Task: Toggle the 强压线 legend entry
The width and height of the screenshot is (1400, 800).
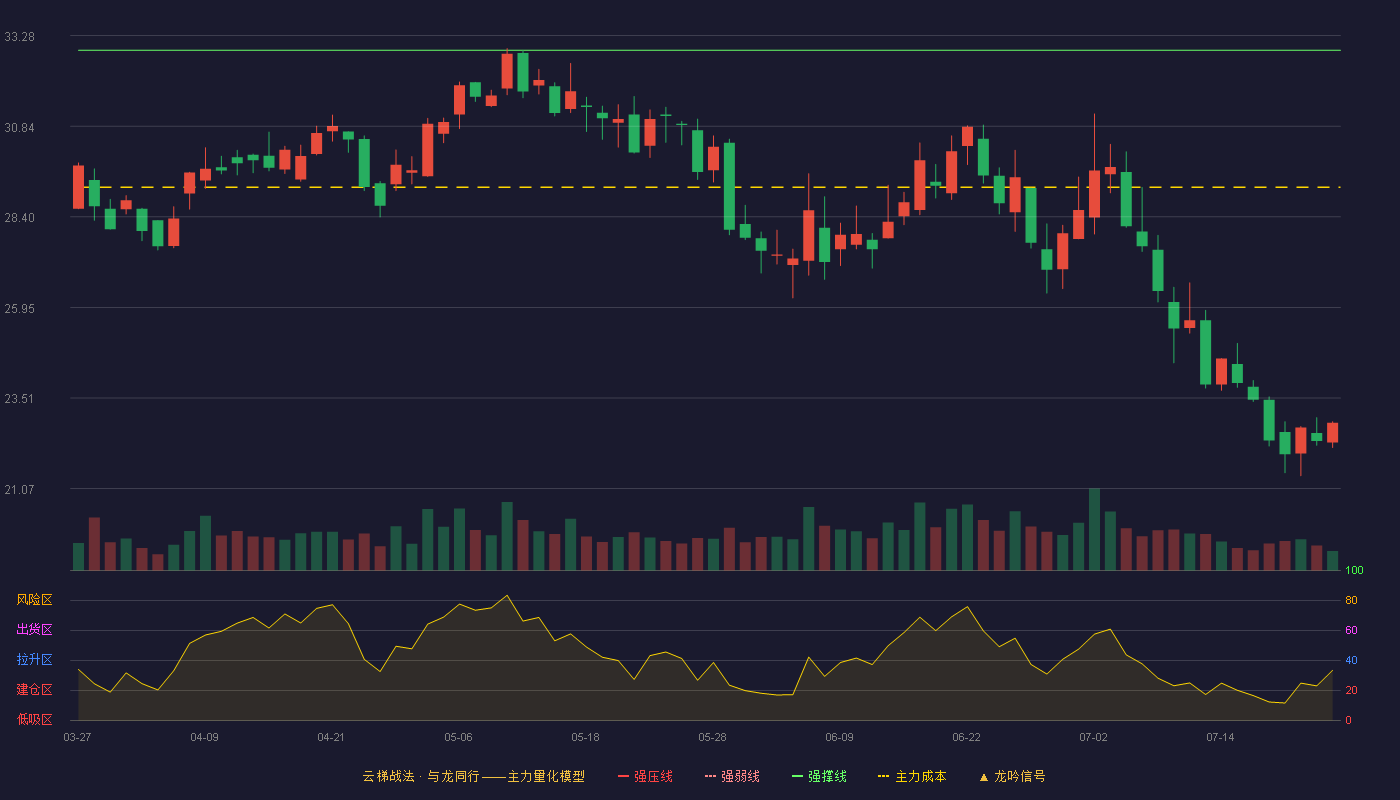Action: 645,776
